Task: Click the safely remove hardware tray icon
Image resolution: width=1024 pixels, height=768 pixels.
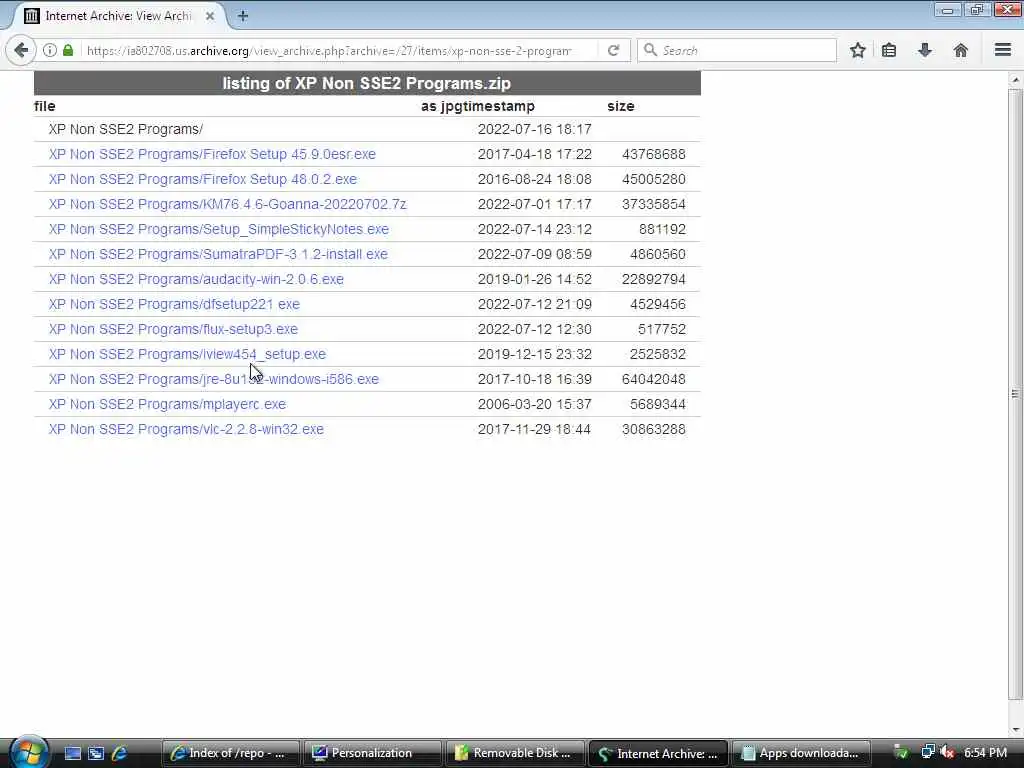Action: pyautogui.click(x=901, y=752)
